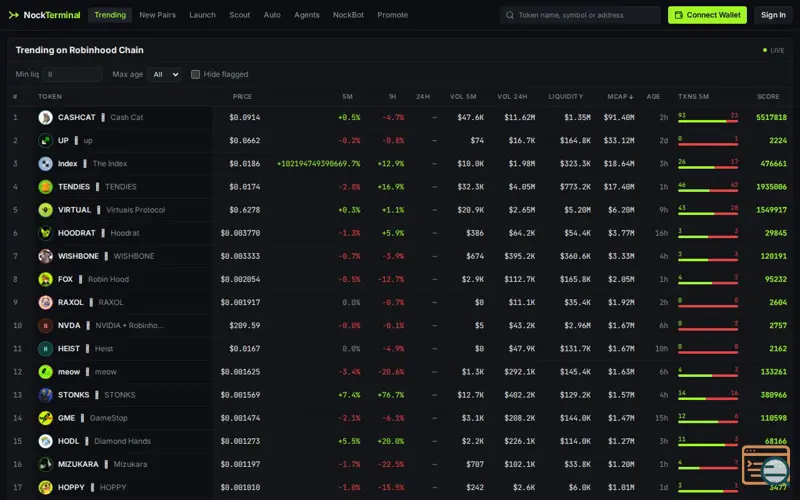Click the search magnifier icon

click(x=510, y=15)
